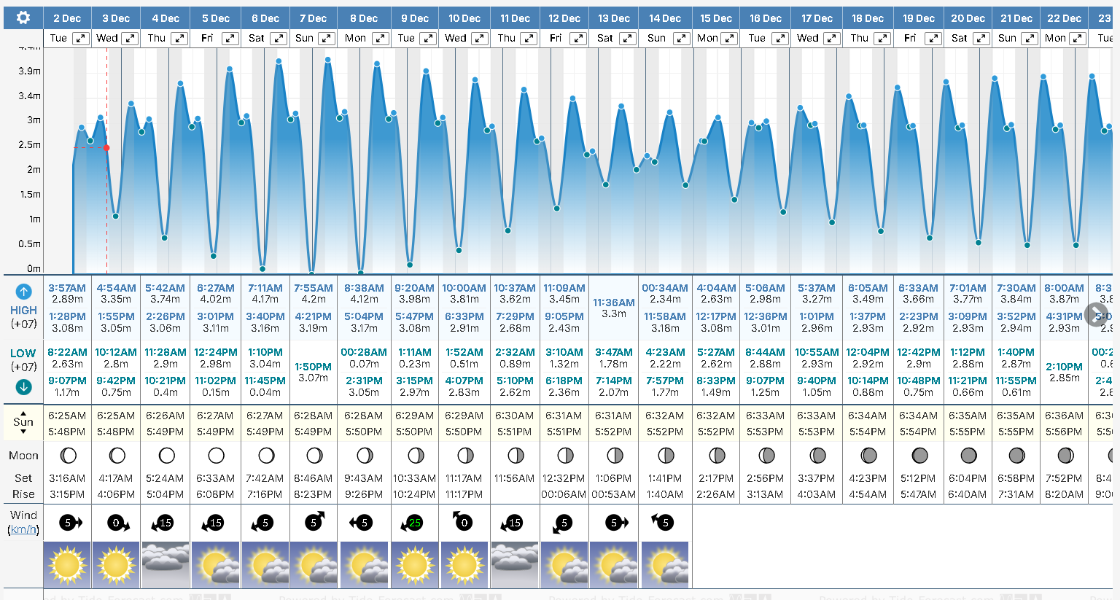
Task: Click the 7:55AM high tide on 7 Dec
Action: click(x=314, y=286)
